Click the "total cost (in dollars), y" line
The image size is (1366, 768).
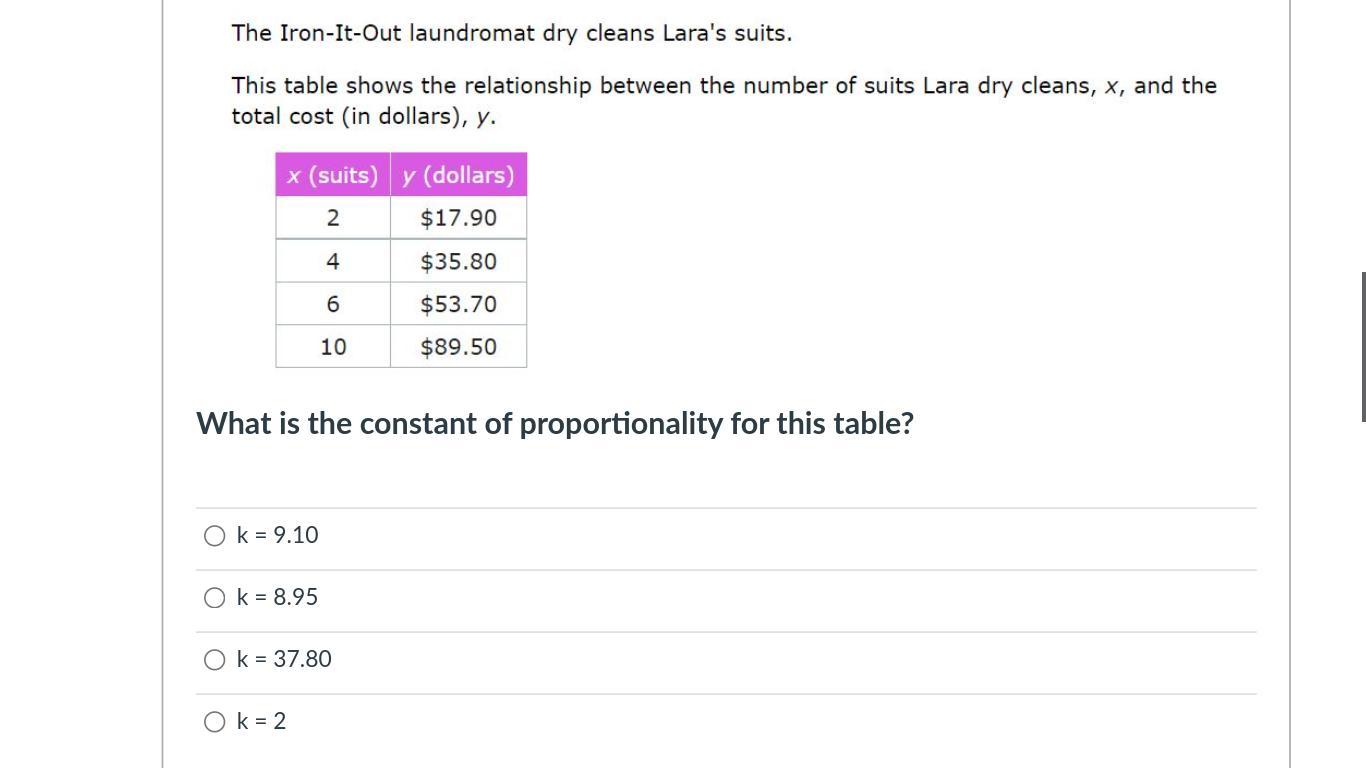[x=363, y=117]
